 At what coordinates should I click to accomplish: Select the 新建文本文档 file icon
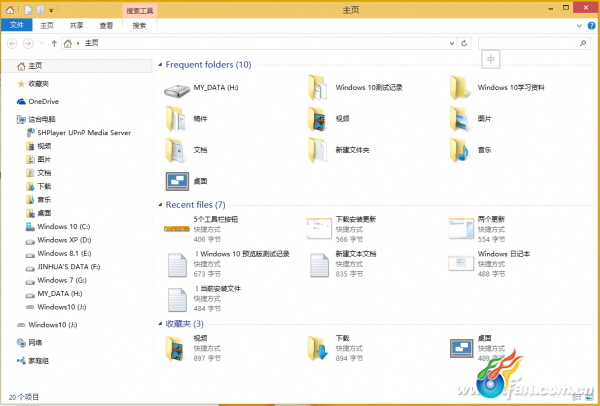[x=319, y=265]
